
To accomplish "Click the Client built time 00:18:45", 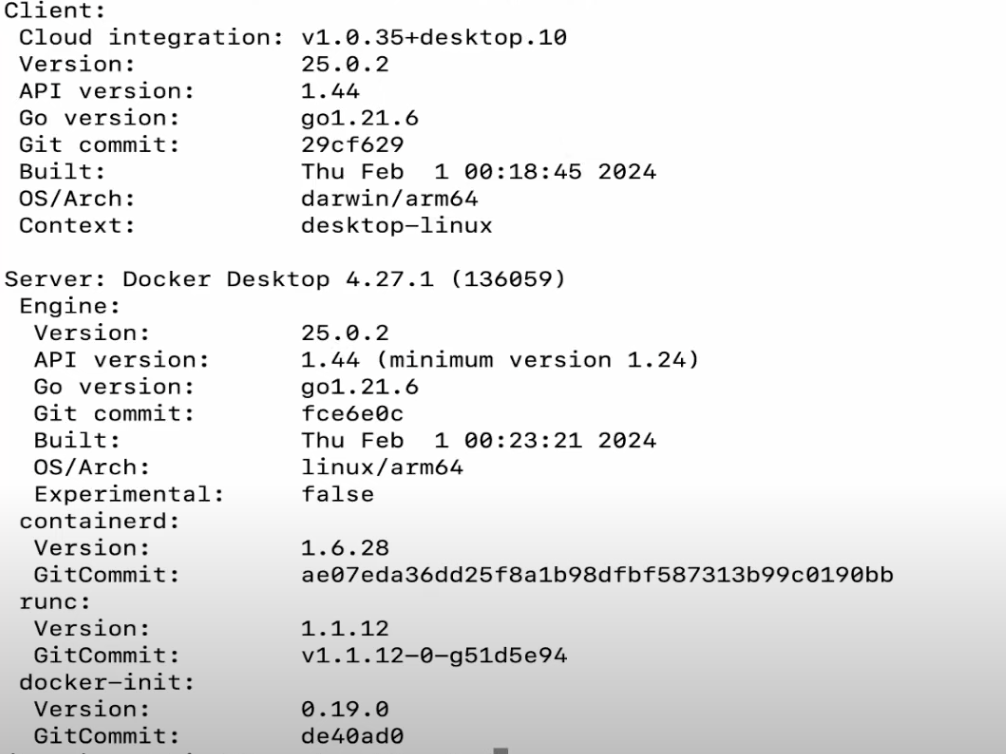I will pyautogui.click(x=522, y=172).
